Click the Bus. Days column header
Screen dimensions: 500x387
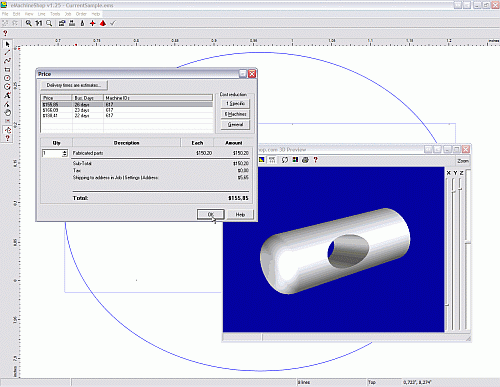pyautogui.click(x=88, y=98)
